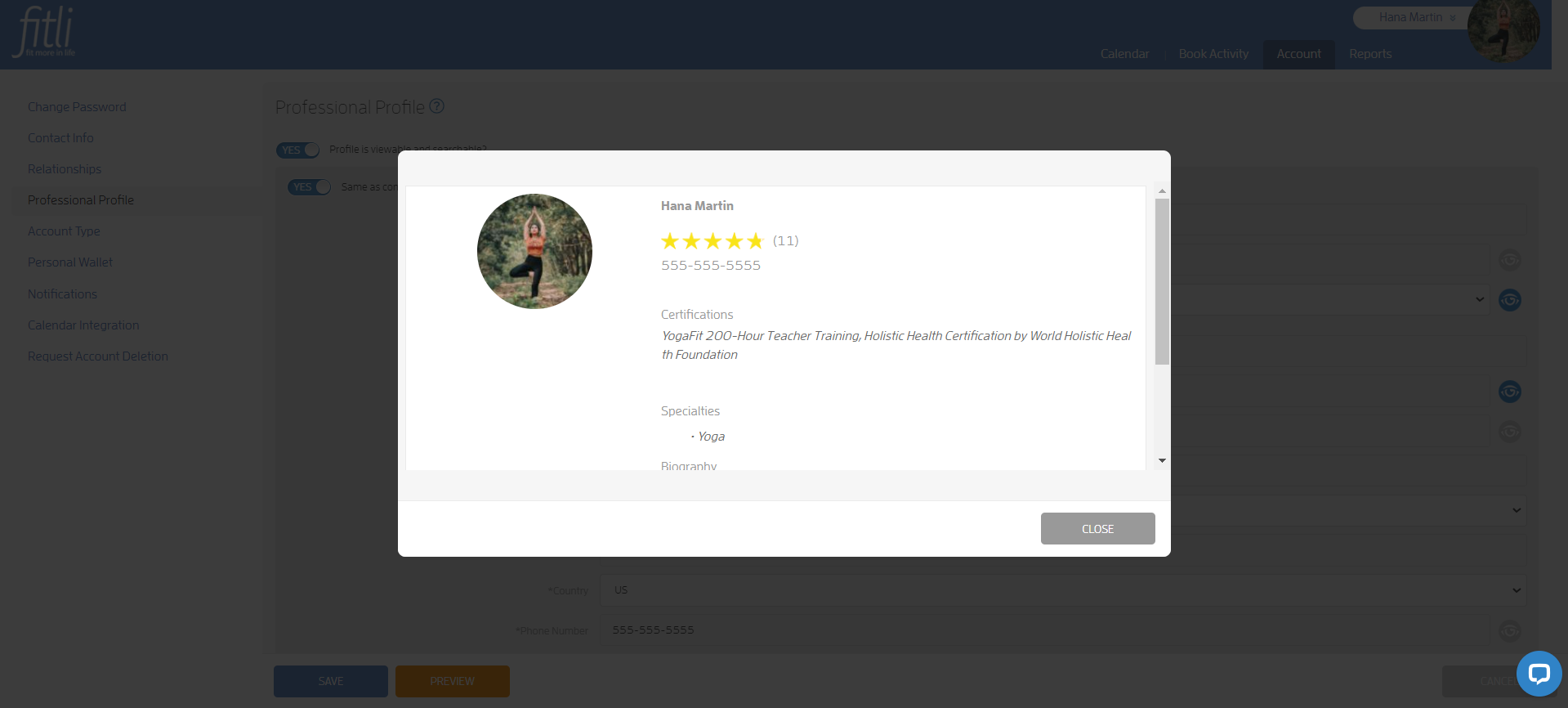The width and height of the screenshot is (1568, 708).
Task: Open the Hana Martin user menu dropdown
Action: point(1417,17)
